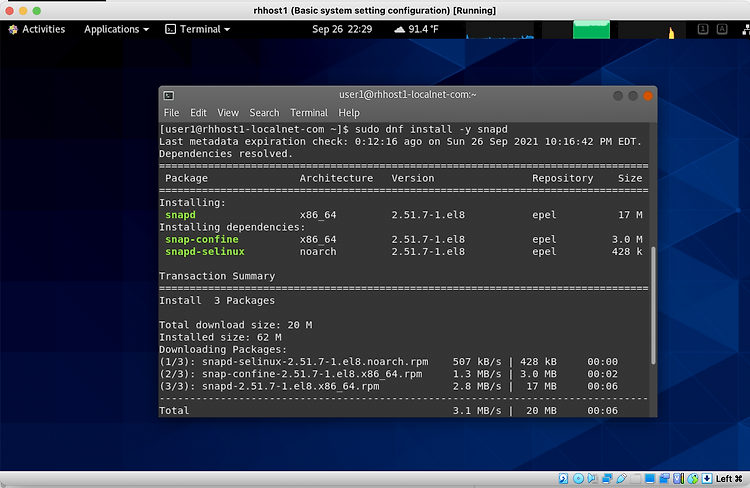Click the terminal icon in window title bar
This screenshot has height=488, width=750.
[168, 96]
